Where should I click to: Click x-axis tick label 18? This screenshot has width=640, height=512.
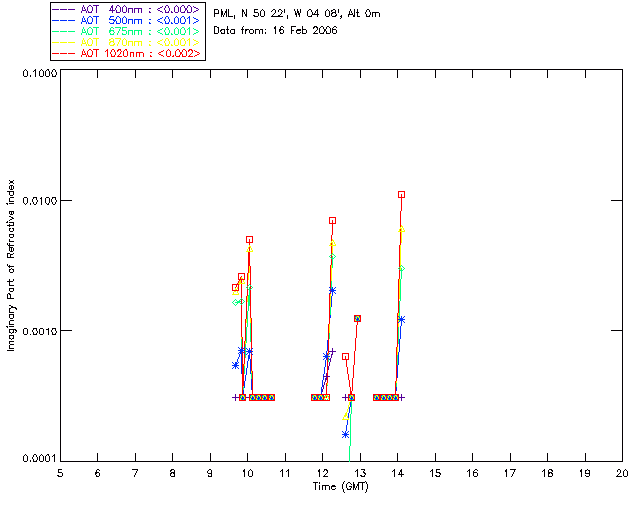tap(547, 473)
